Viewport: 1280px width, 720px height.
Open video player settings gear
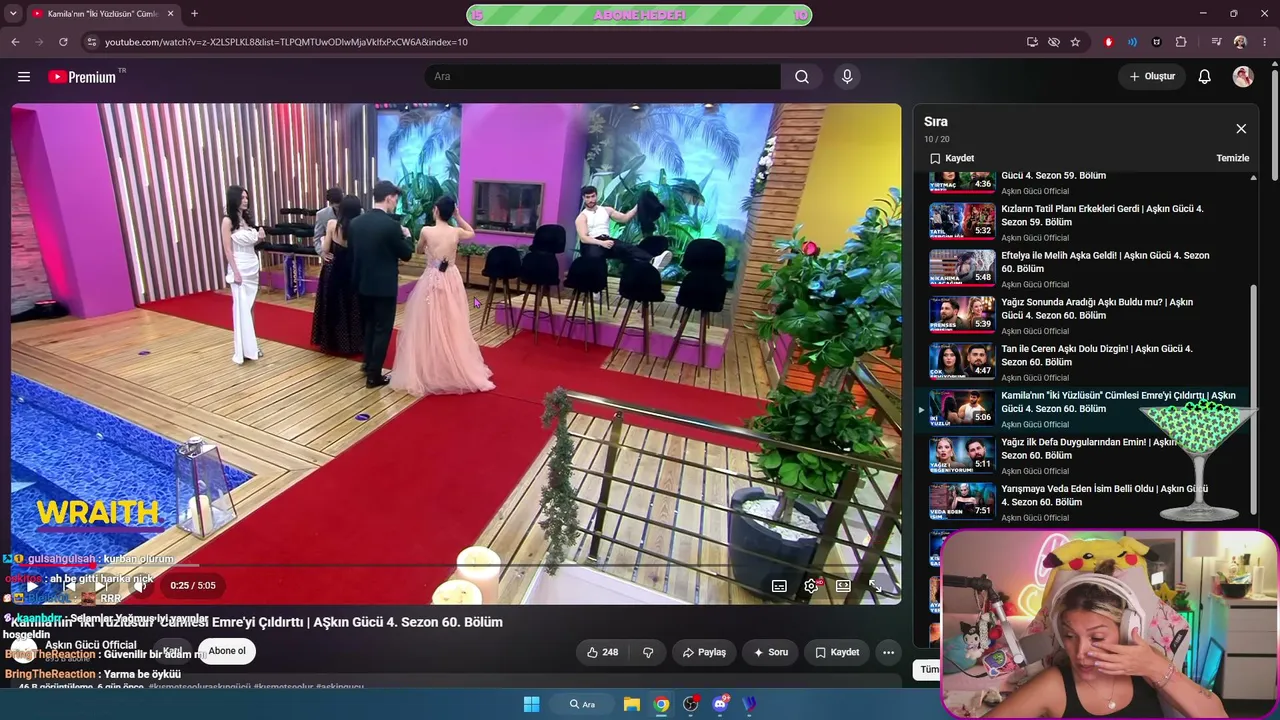811,586
